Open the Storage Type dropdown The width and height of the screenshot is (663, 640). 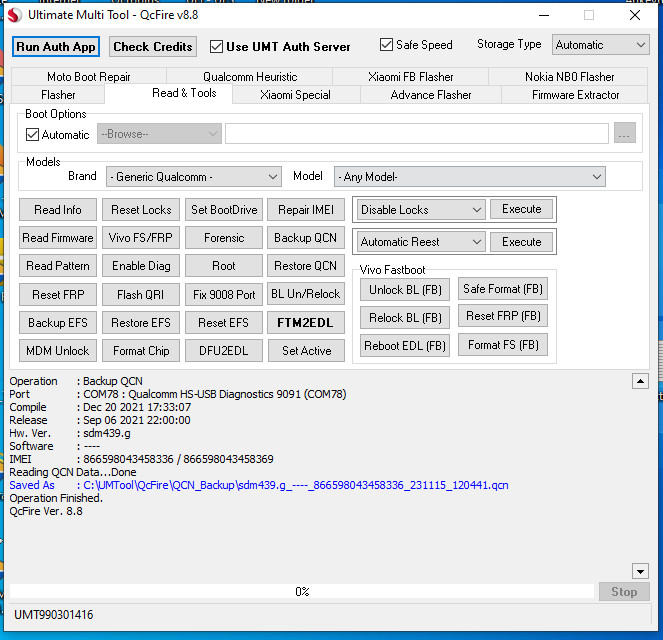coord(600,45)
